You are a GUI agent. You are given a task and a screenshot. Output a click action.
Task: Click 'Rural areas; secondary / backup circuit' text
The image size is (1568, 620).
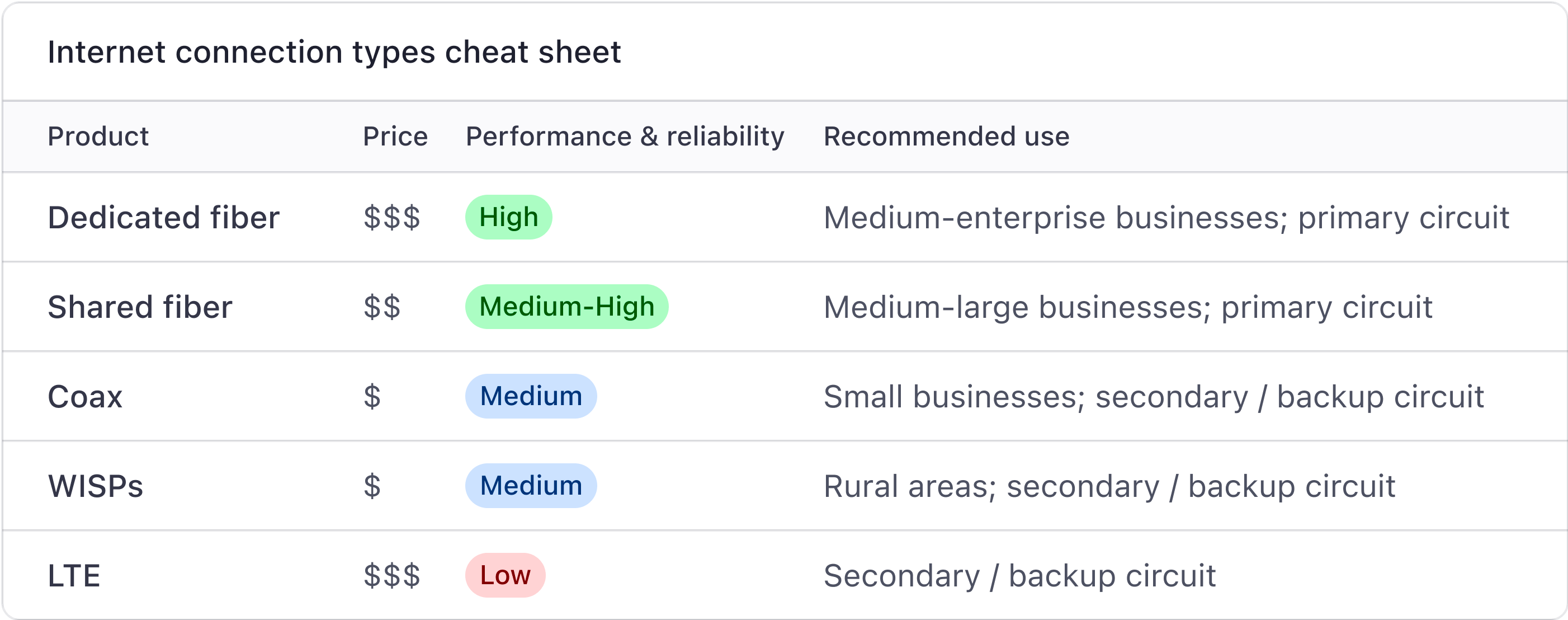pos(1109,487)
